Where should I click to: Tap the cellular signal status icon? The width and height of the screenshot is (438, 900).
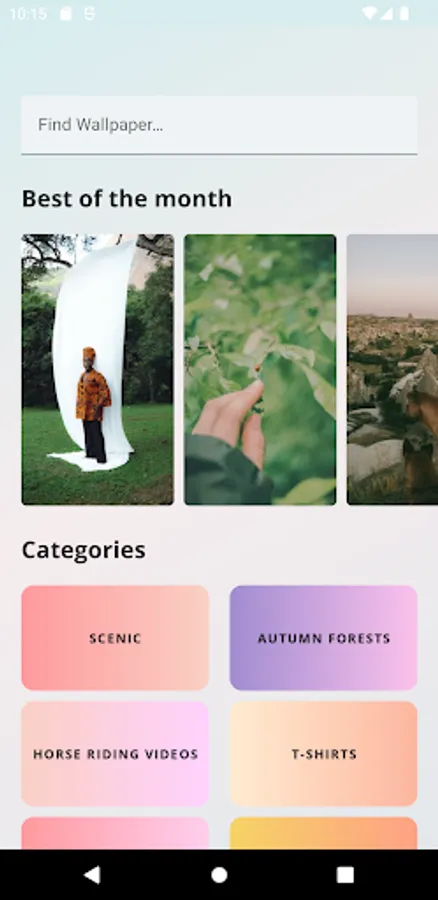386,13
